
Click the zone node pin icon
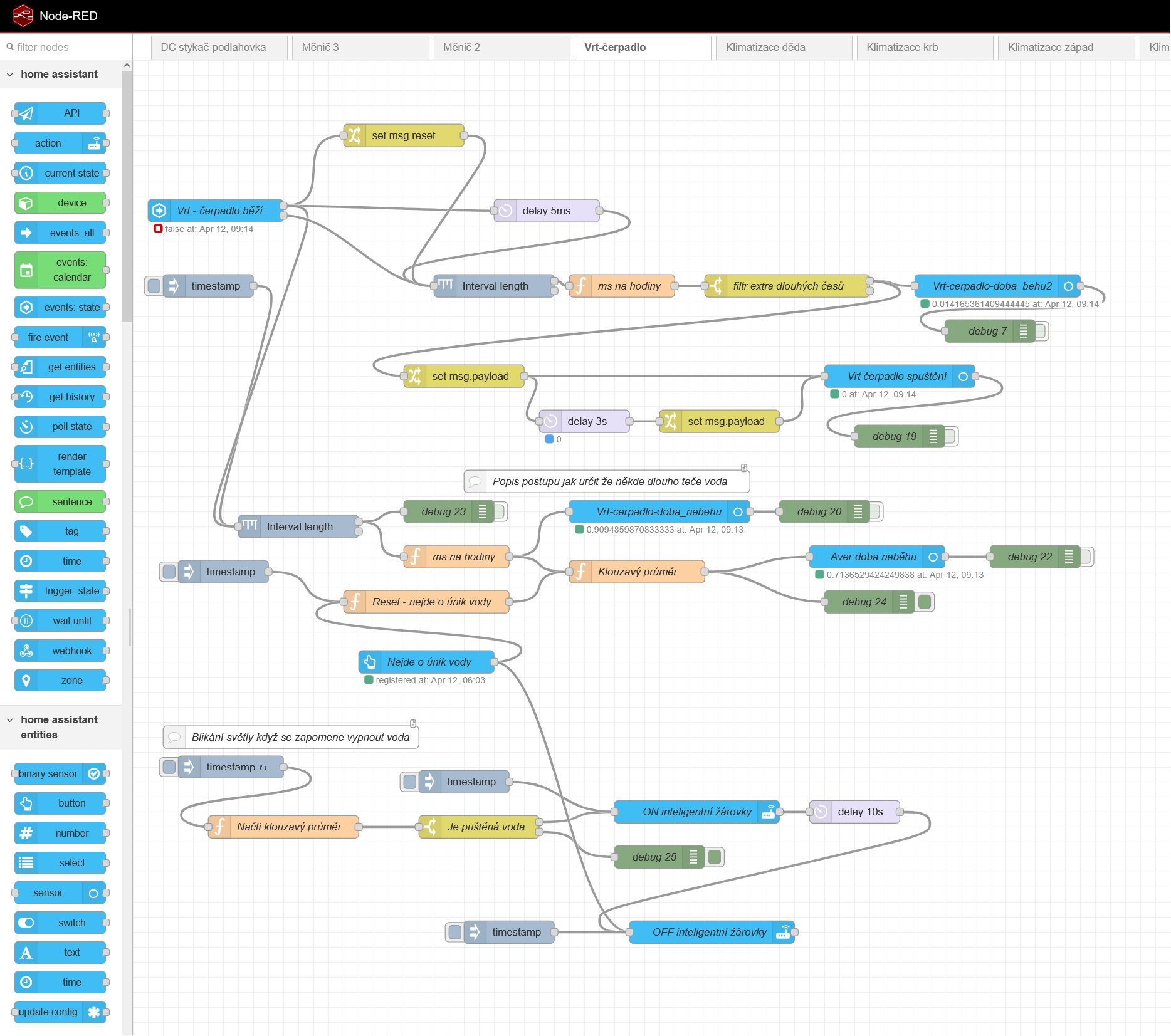pyautogui.click(x=26, y=680)
